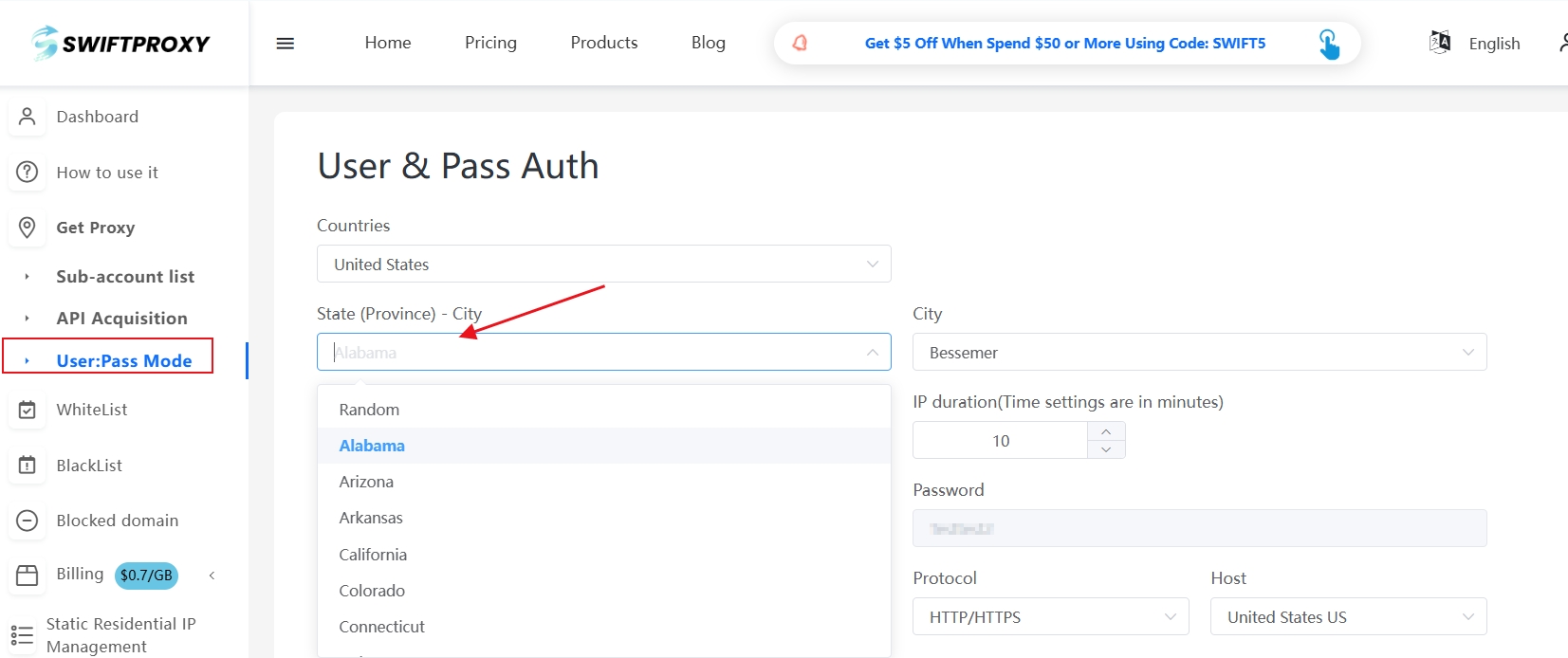Click the Billing box icon
This screenshot has width=1568, height=658.
28,576
